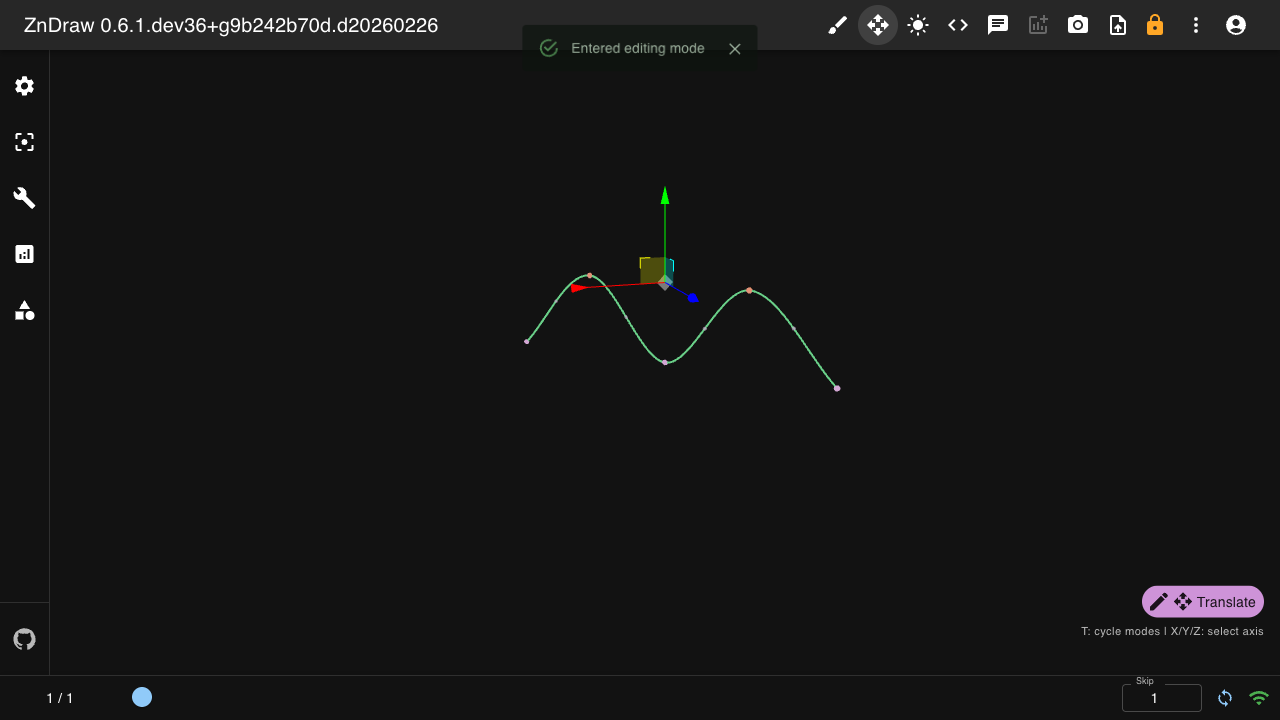This screenshot has height=720, width=1280.
Task: Toggle the orange room lock icon
Action: (1155, 25)
